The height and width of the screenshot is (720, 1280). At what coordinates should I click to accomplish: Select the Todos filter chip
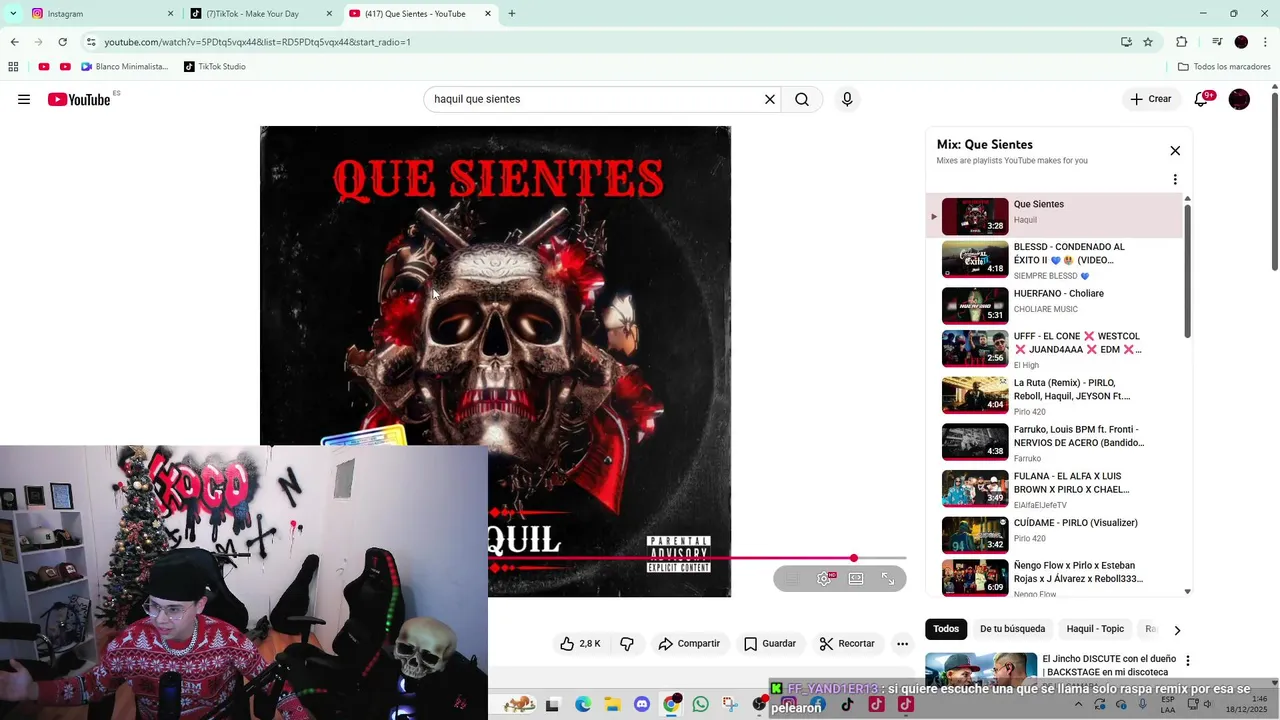pyautogui.click(x=946, y=629)
